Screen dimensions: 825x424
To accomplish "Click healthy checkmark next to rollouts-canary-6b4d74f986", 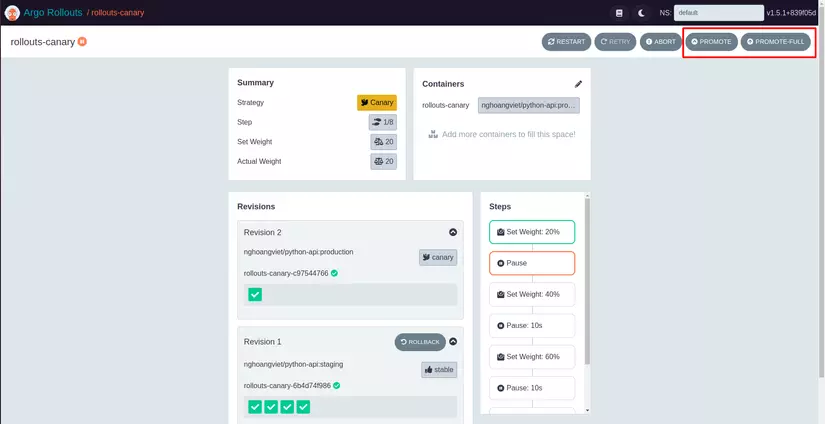I will click(337, 386).
